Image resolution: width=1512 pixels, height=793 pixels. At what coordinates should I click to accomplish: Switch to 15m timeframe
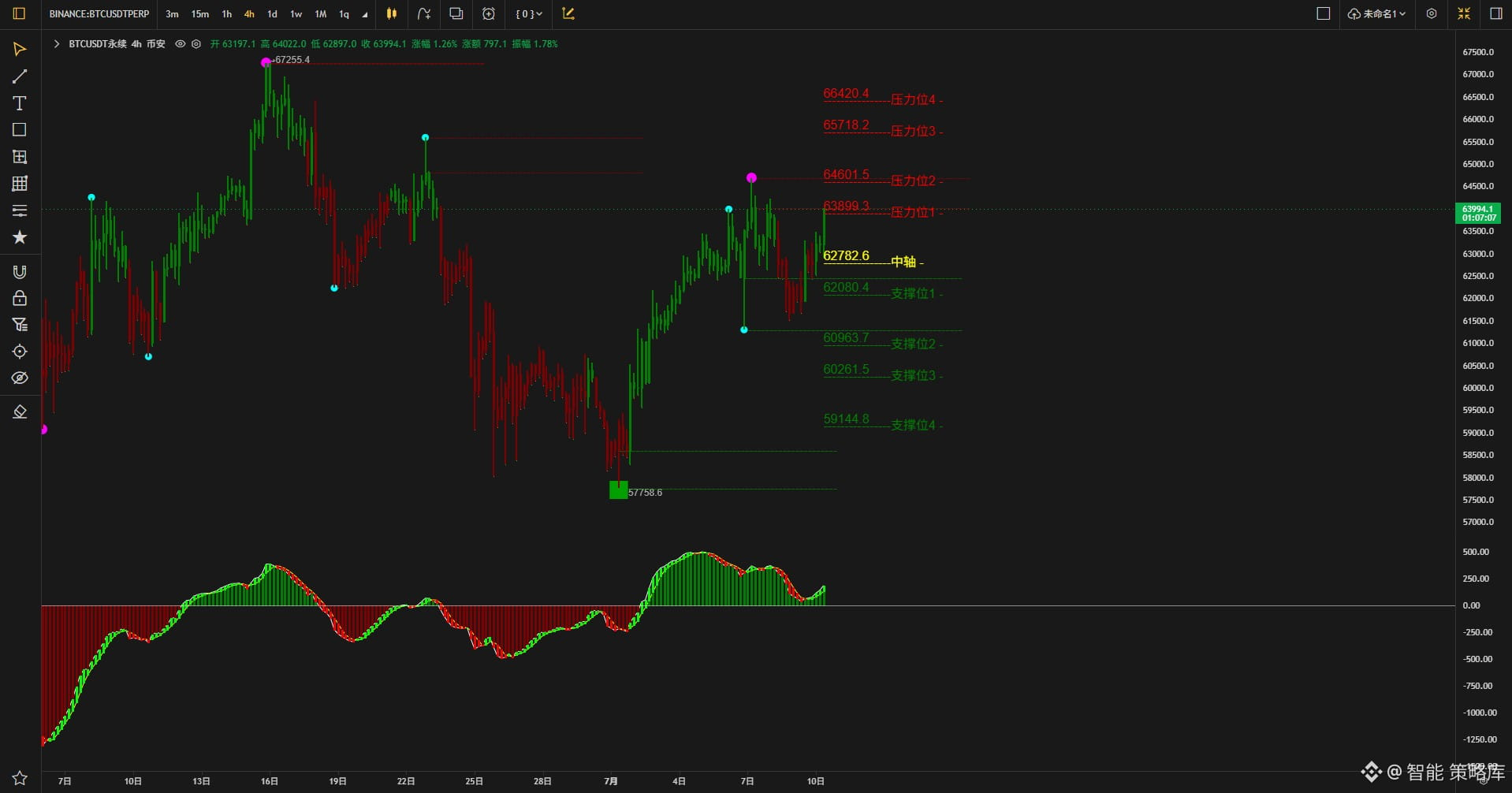[x=200, y=14]
